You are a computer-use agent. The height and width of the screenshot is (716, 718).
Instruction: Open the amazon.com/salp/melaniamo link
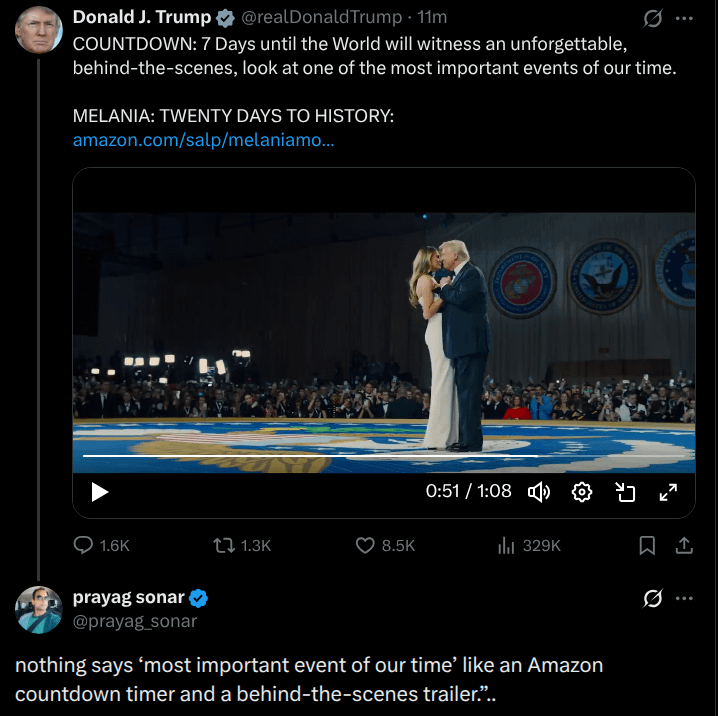tap(204, 140)
